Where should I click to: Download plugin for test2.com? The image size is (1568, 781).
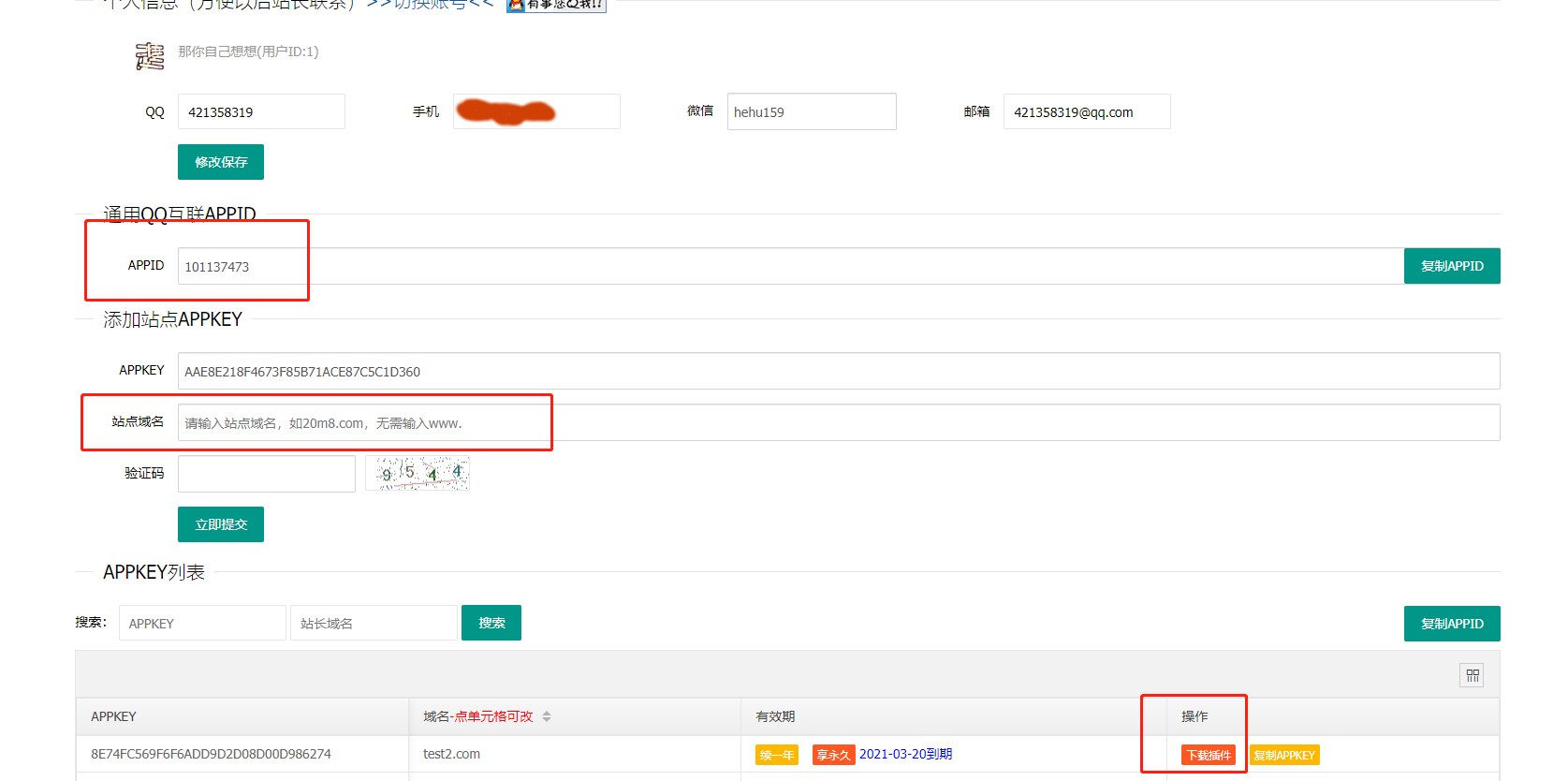tap(1209, 755)
